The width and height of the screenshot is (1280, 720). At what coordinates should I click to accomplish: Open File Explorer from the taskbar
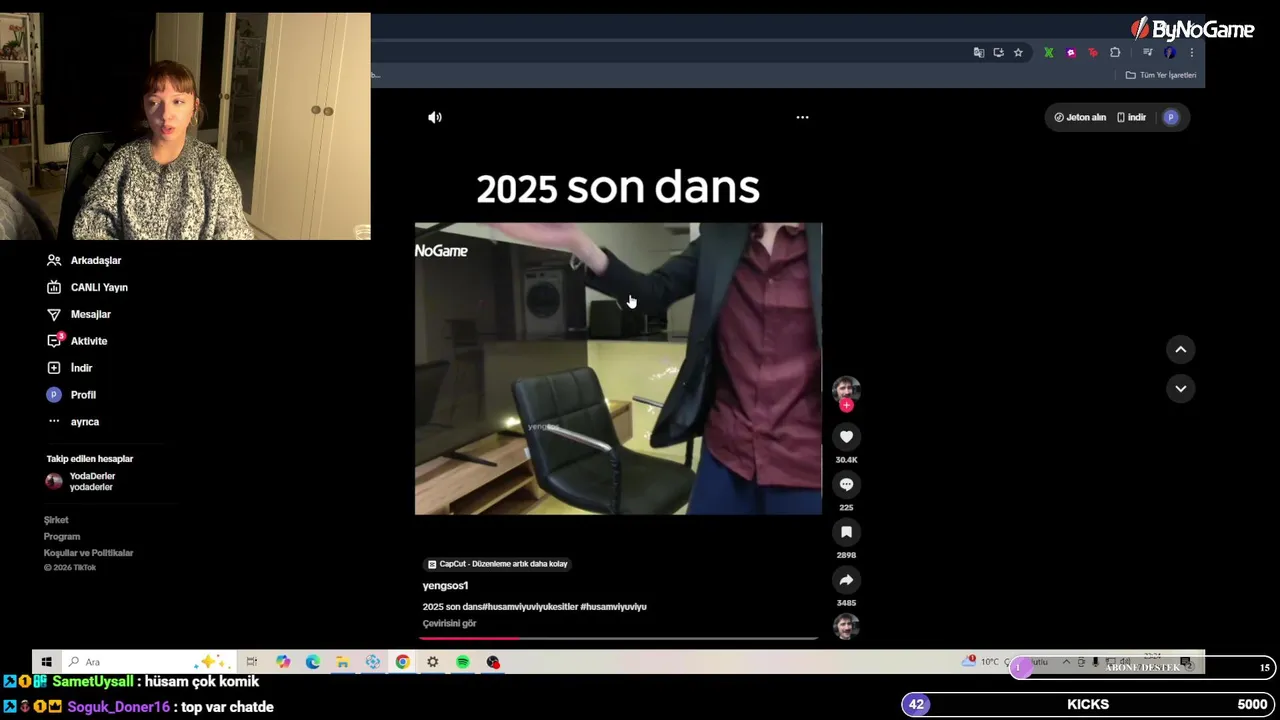click(x=342, y=662)
